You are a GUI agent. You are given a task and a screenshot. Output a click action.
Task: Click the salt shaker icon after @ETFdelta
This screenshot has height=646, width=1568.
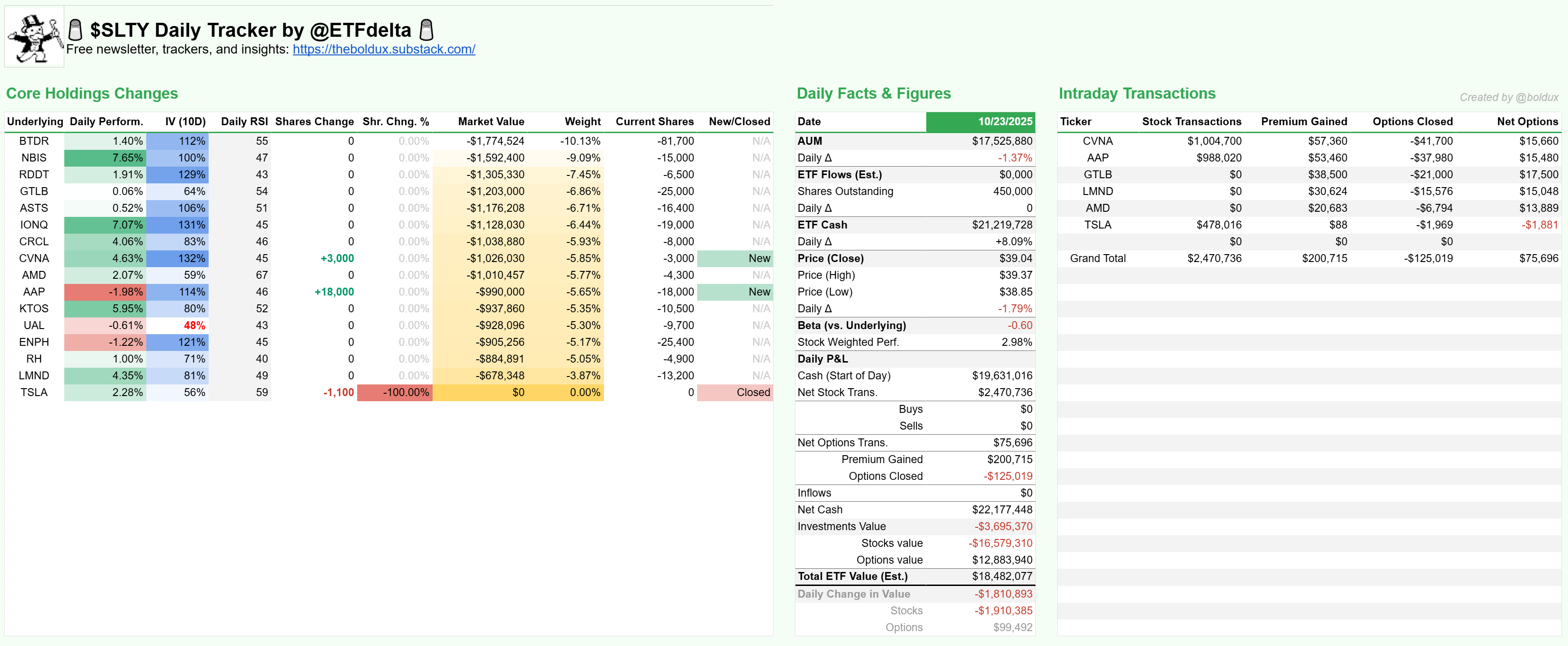427,29
